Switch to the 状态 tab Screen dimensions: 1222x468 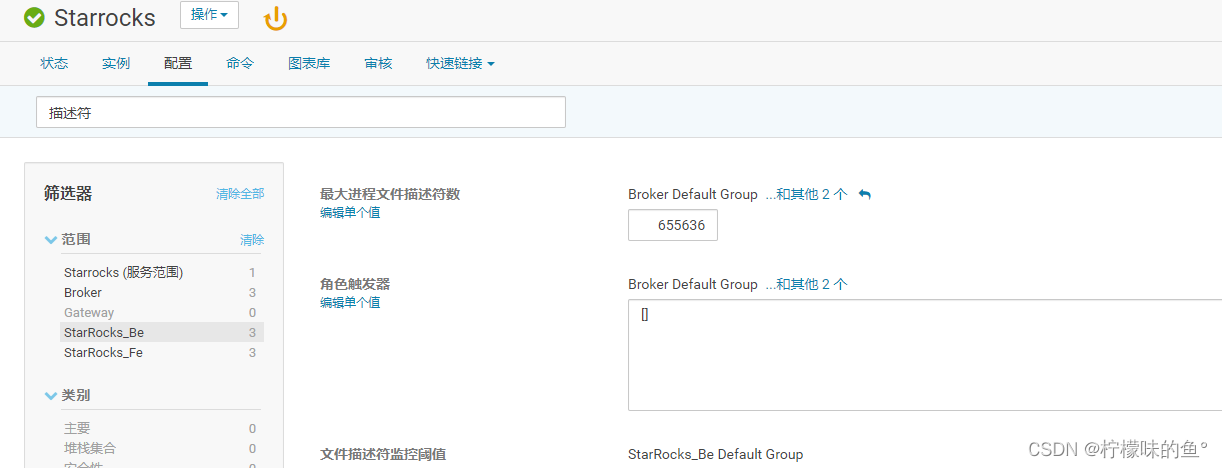pos(54,63)
